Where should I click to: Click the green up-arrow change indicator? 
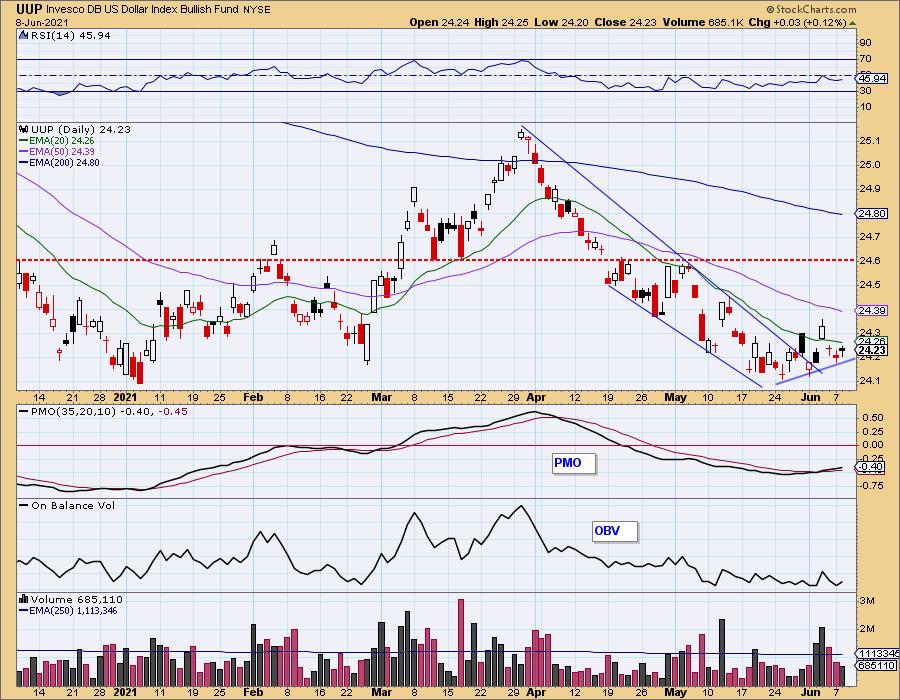(x=852, y=23)
